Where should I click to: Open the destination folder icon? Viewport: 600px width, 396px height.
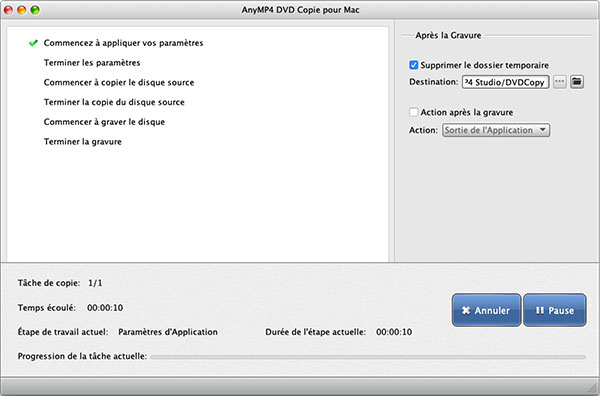(577, 81)
